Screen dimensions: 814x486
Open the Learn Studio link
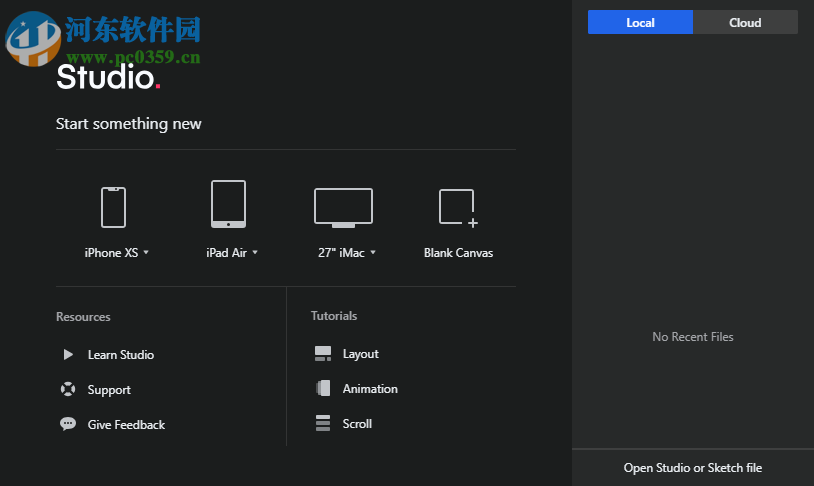tap(121, 355)
